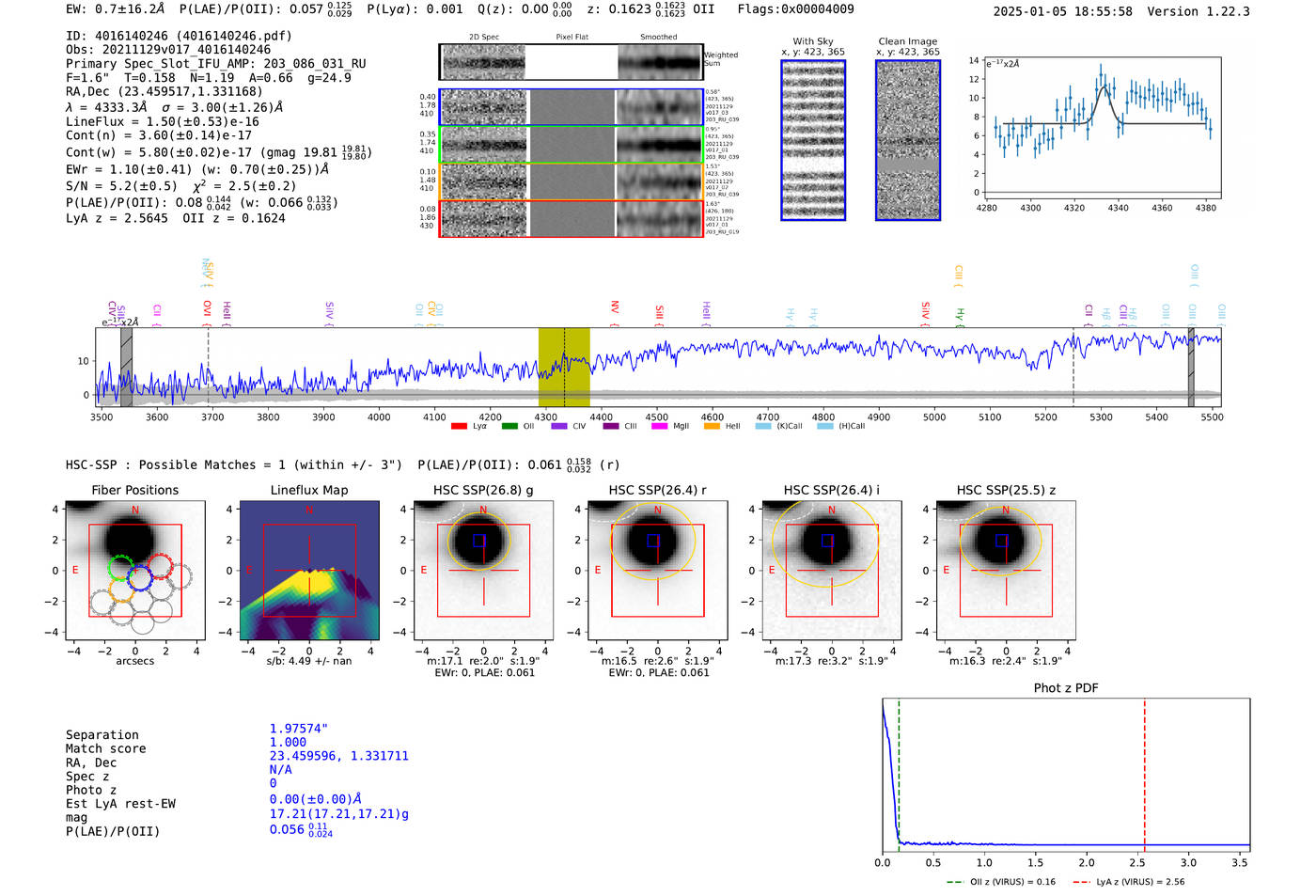Select the match score value 1.000

coord(288,742)
